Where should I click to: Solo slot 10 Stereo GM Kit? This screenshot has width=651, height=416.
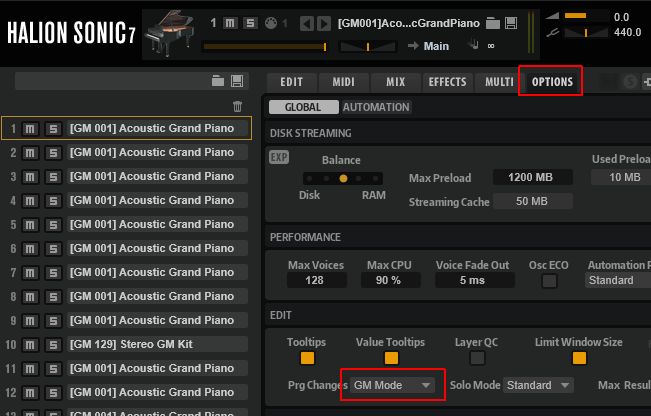(53, 345)
